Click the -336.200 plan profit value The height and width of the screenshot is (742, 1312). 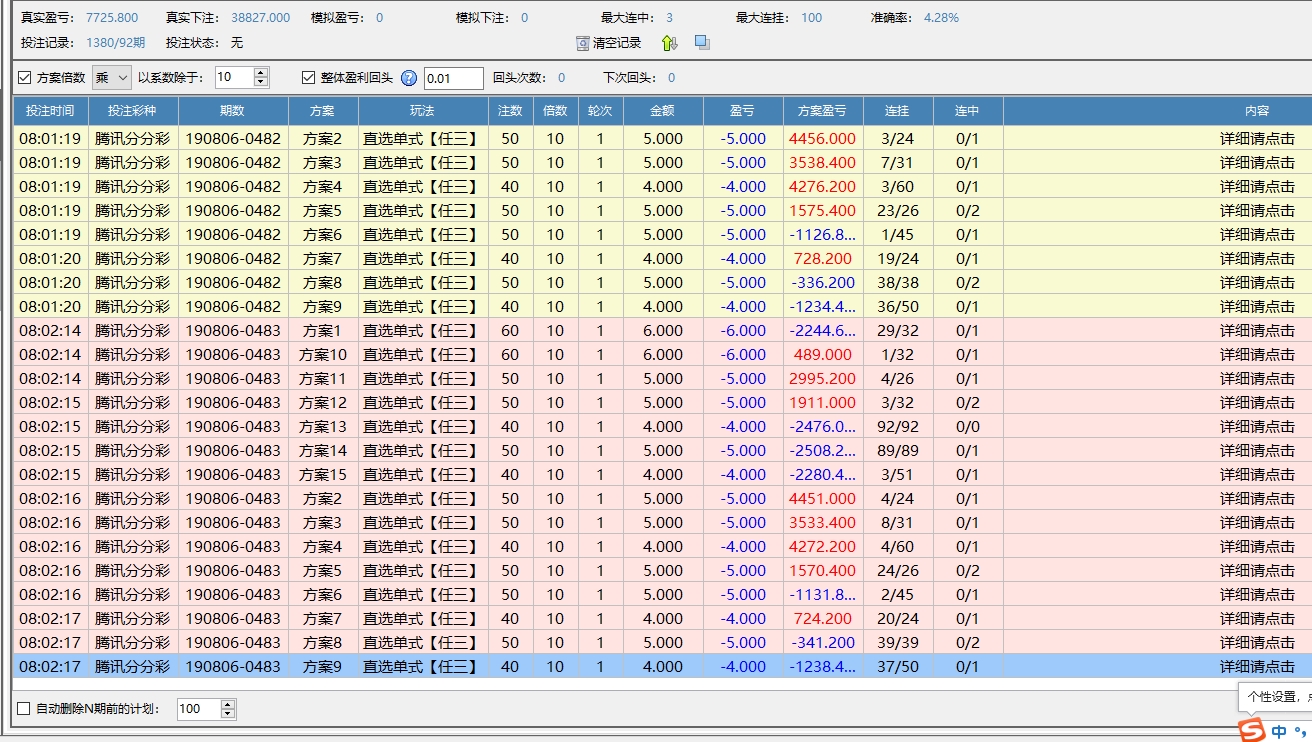coord(823,283)
